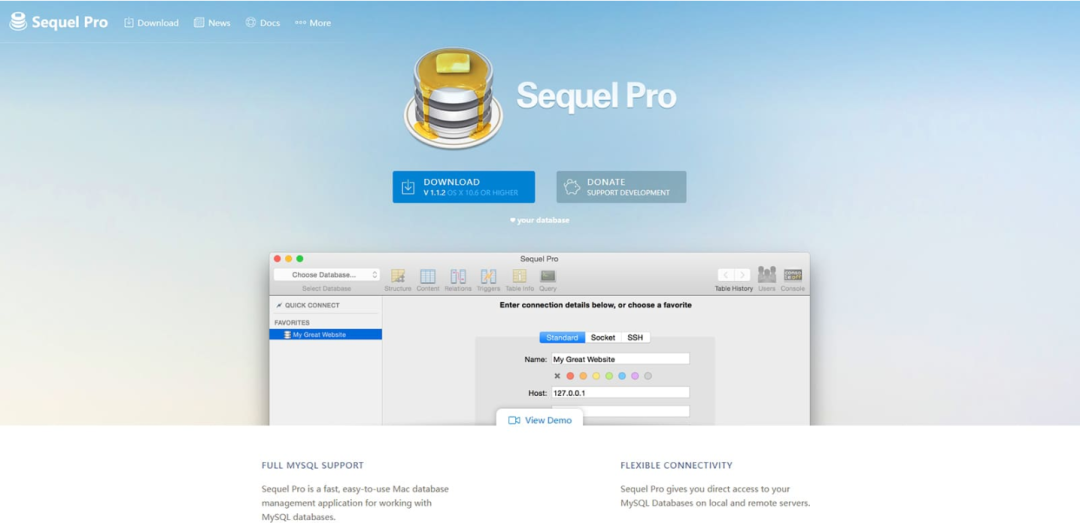The width and height of the screenshot is (1080, 523).
Task: Select the Structure toolbar icon
Action: 397,276
